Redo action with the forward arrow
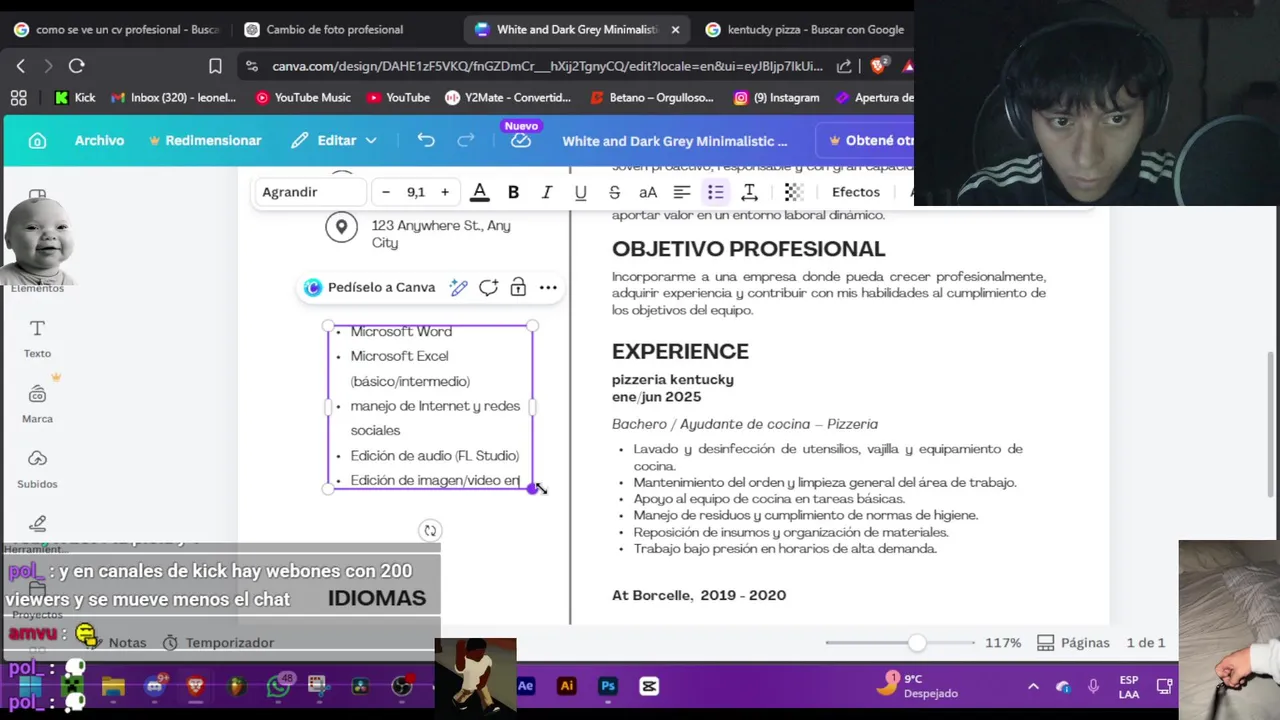This screenshot has height=720, width=1280. [x=465, y=141]
